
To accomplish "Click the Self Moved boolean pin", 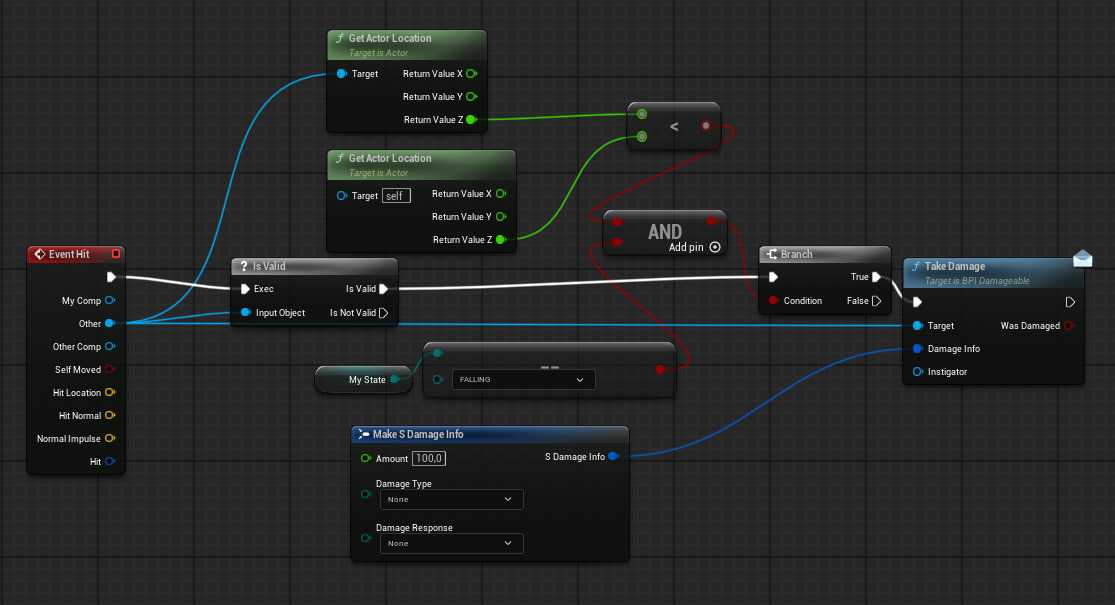I will (x=110, y=370).
